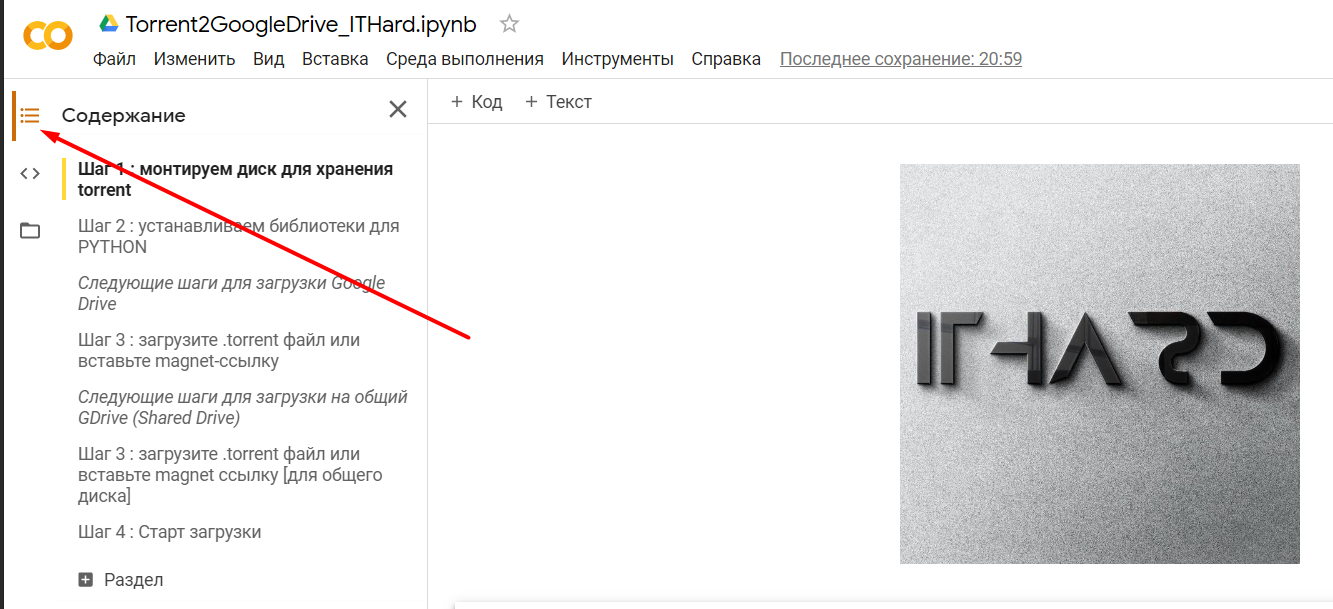Click the Google Drive icon beside the notebook title
This screenshot has width=1333, height=609.
108,24
